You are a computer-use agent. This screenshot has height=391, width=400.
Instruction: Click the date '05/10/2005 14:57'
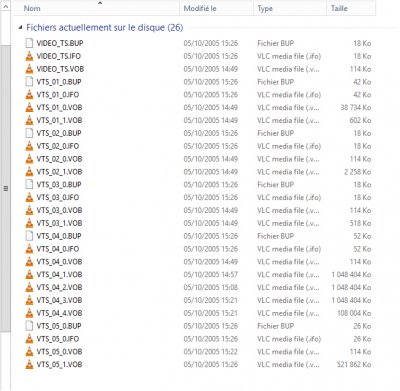point(211,275)
